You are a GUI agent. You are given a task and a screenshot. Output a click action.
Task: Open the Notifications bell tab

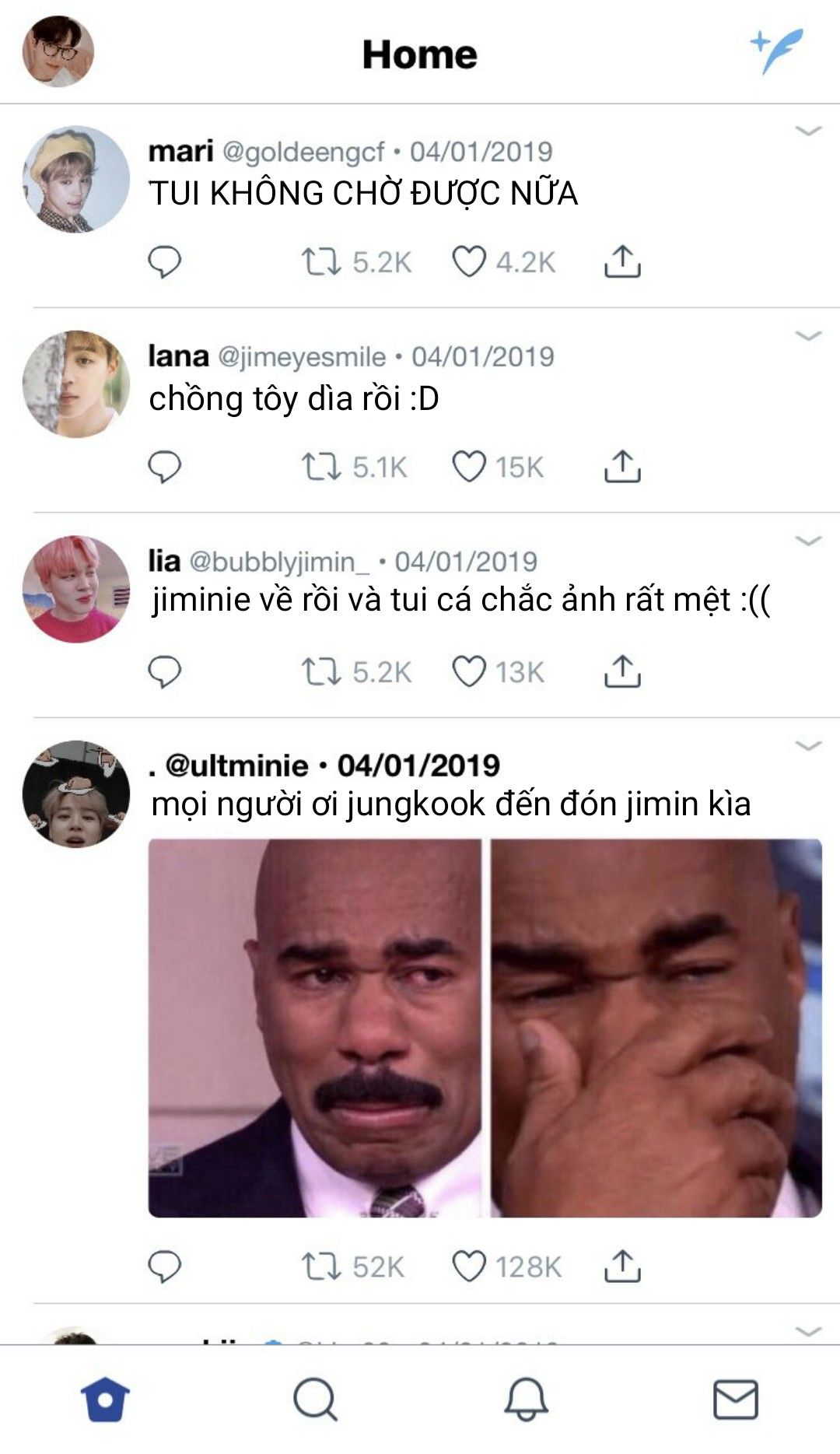pyautogui.click(x=526, y=1400)
